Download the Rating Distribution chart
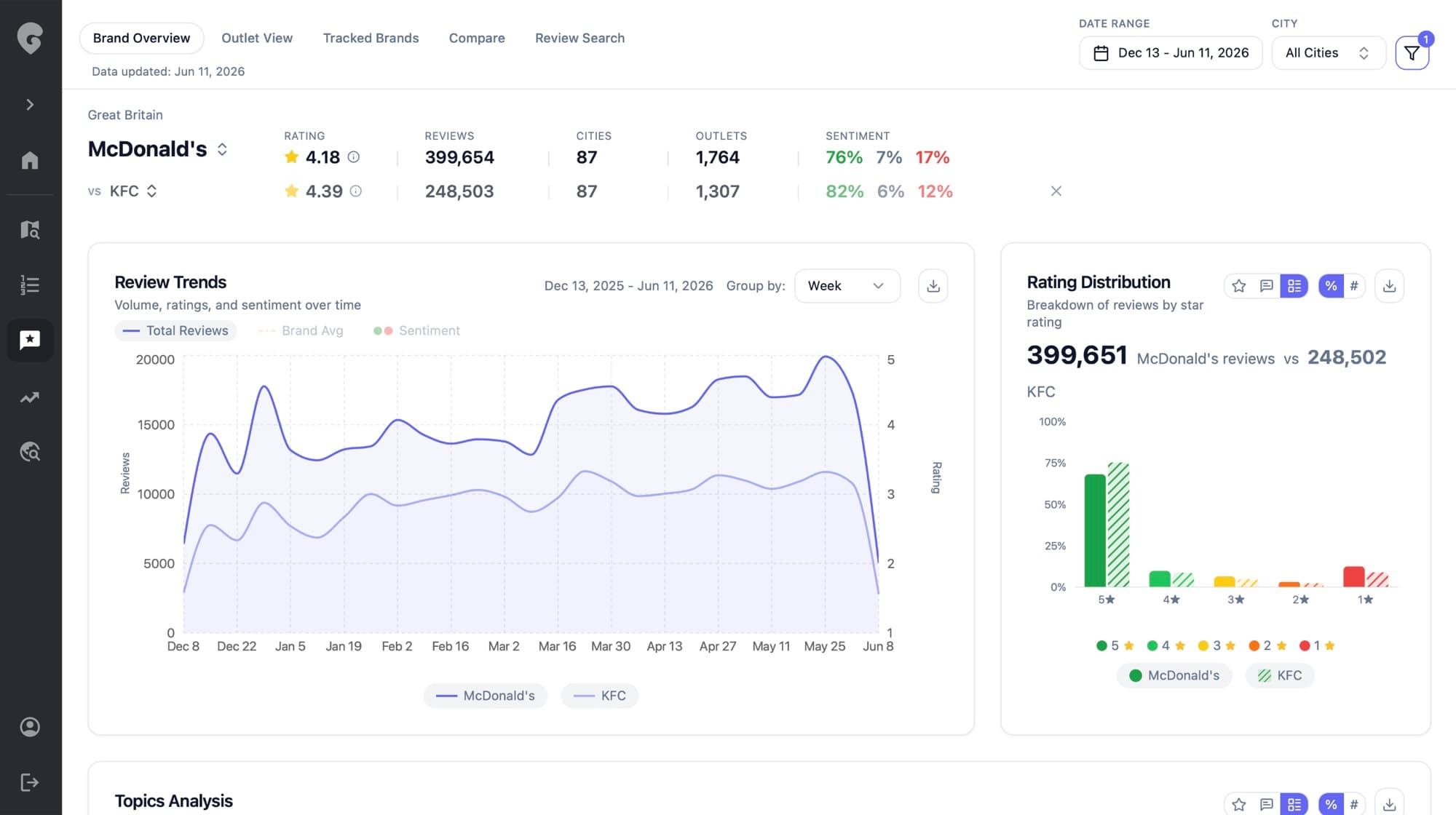The image size is (1456, 815). coord(1389,286)
